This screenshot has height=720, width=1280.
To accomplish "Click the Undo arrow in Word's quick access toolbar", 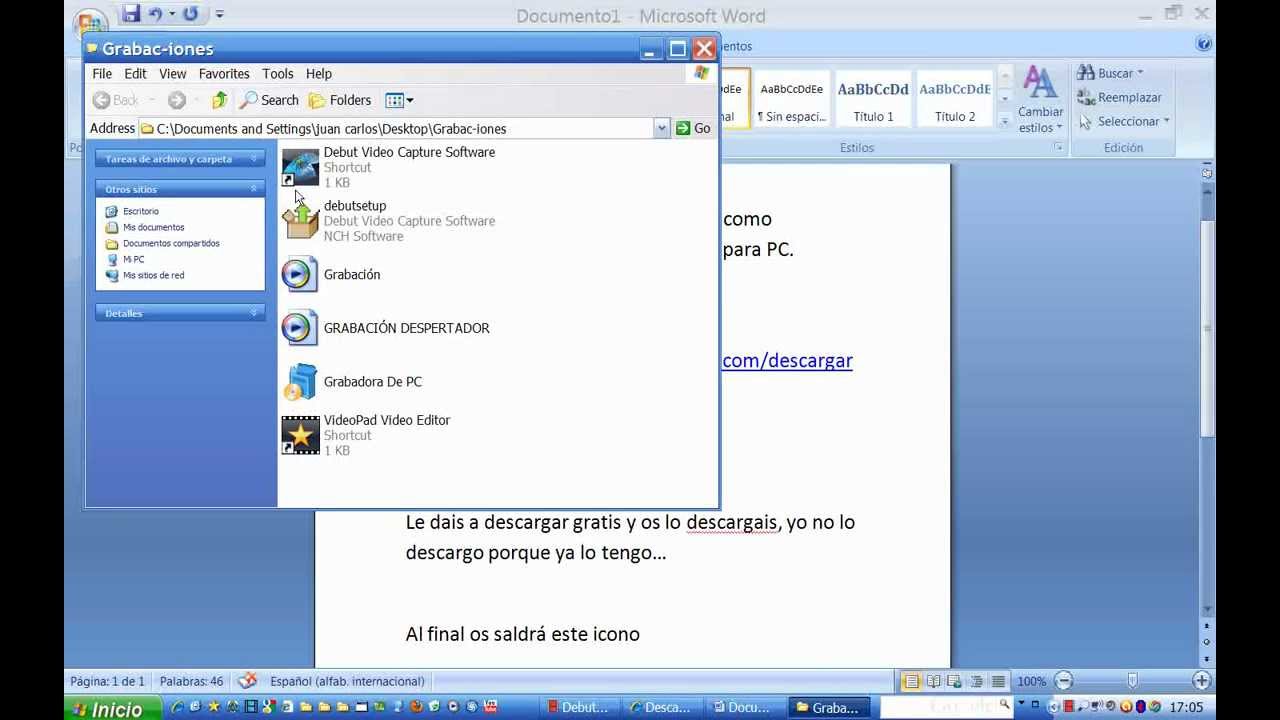I will [155, 14].
